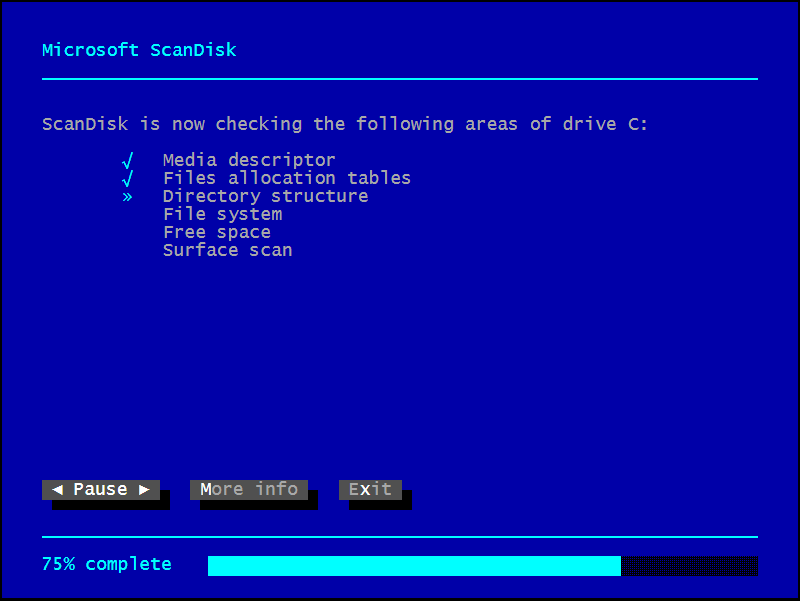Select the Files allocation tables entry

click(x=287, y=178)
